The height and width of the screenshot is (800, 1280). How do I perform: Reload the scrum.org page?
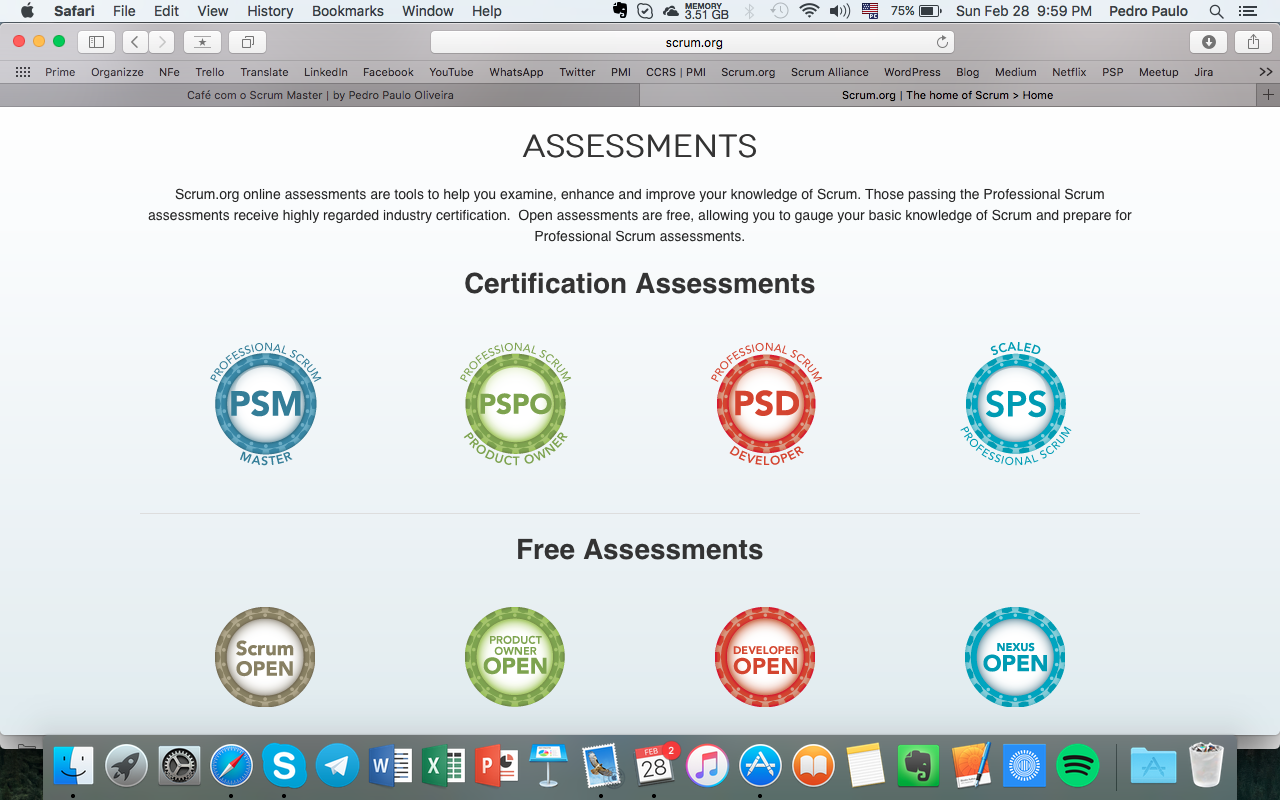coord(941,42)
